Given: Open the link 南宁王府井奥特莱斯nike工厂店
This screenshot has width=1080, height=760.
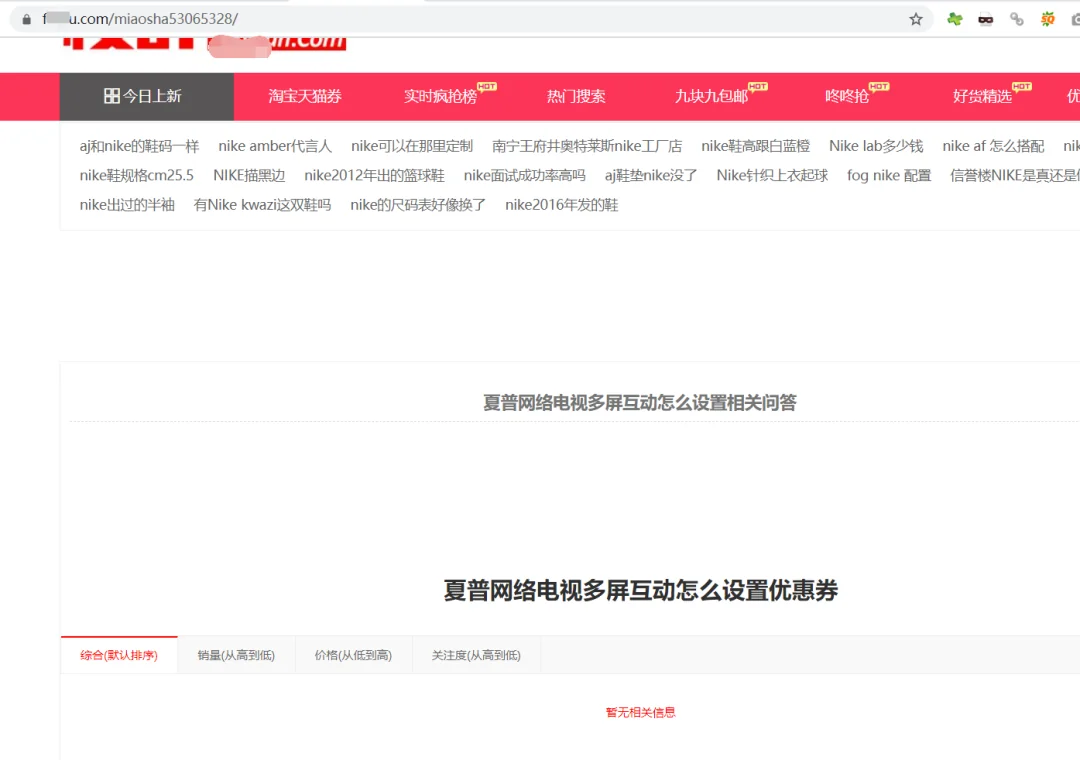Looking at the screenshot, I should point(587,146).
